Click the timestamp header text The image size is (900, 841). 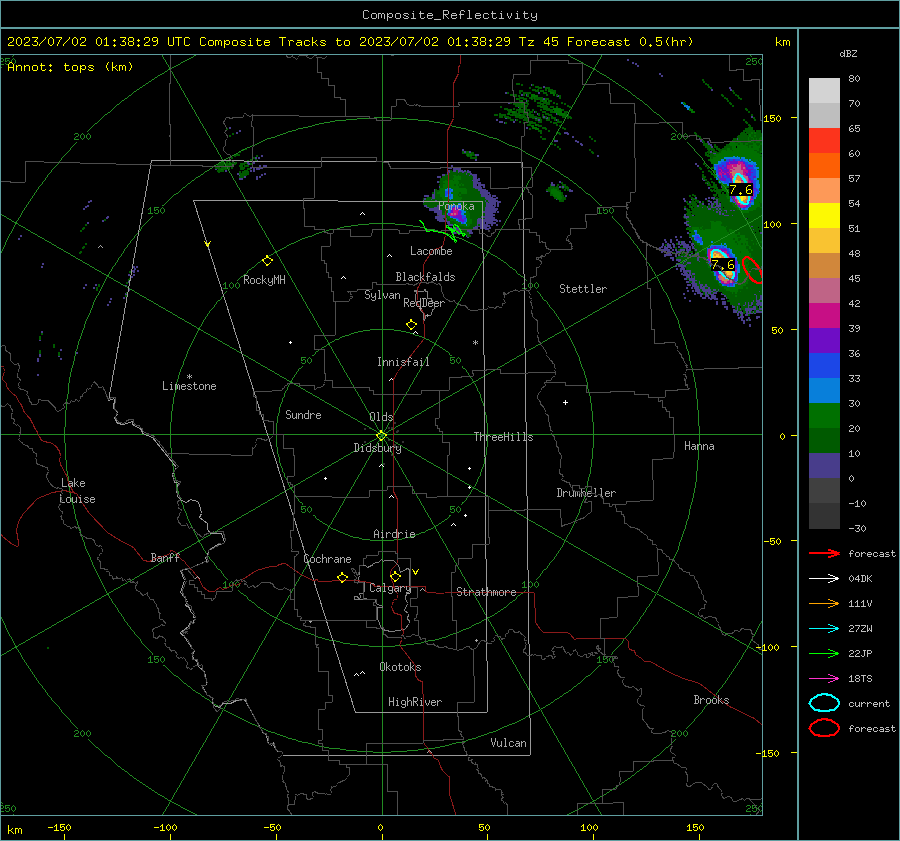(350, 42)
